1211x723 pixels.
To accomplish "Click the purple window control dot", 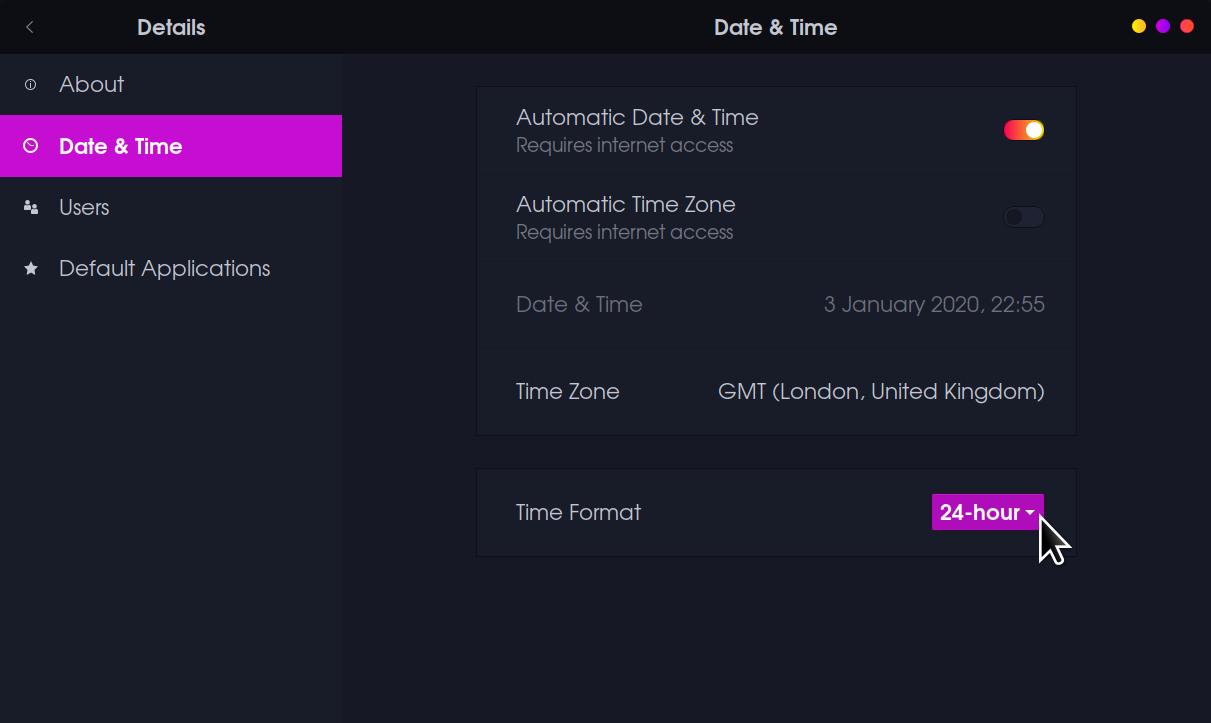I will point(1163,27).
